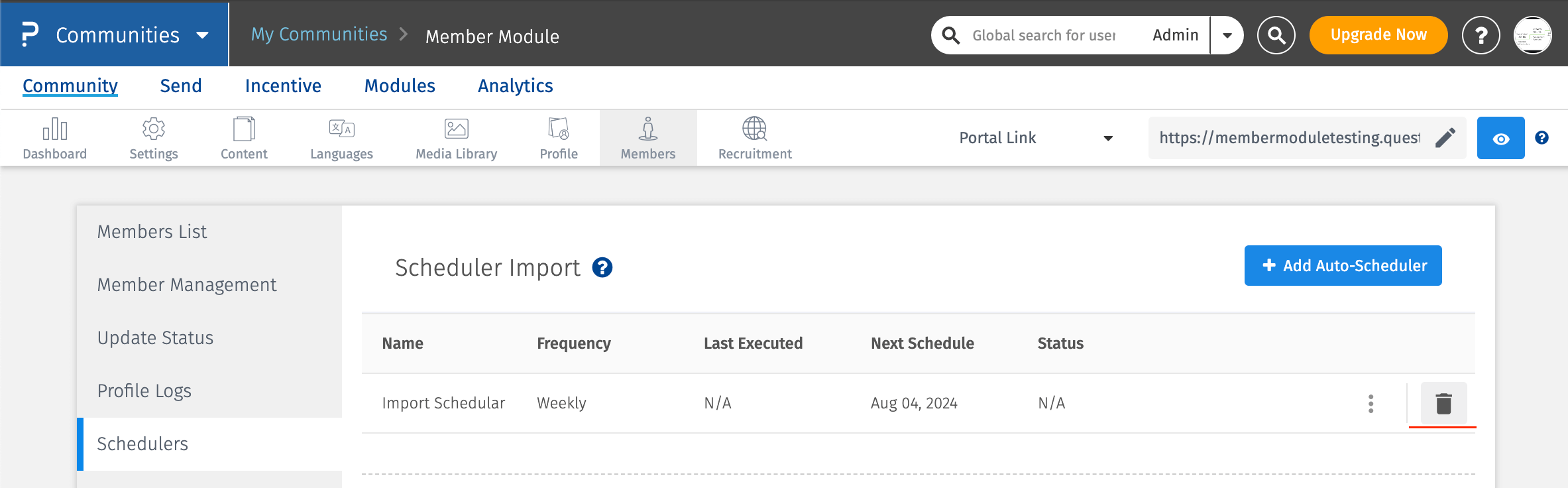Screen dimensions: 1568x488
Task: Click the pencil icon to edit portal URL
Action: point(1445,138)
